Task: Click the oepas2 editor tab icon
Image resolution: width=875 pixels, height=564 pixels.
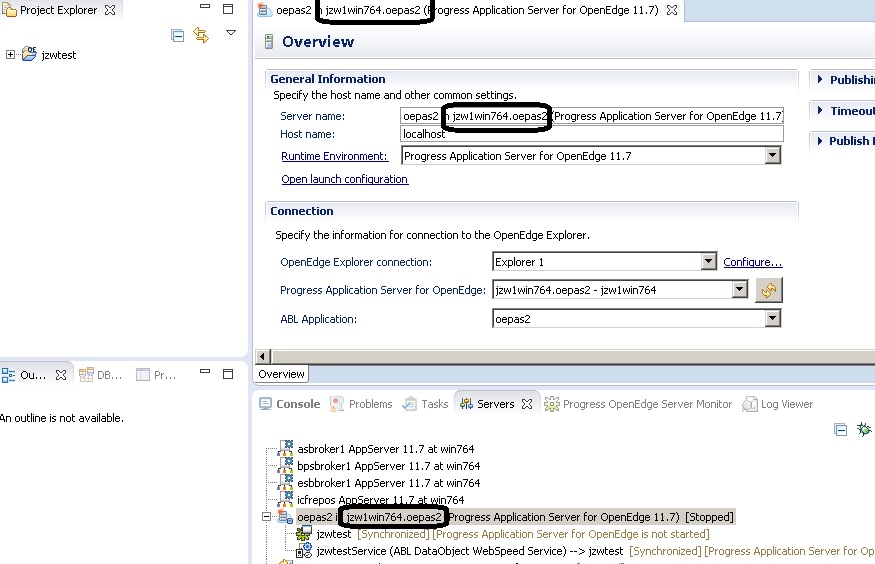Action: coord(265,10)
